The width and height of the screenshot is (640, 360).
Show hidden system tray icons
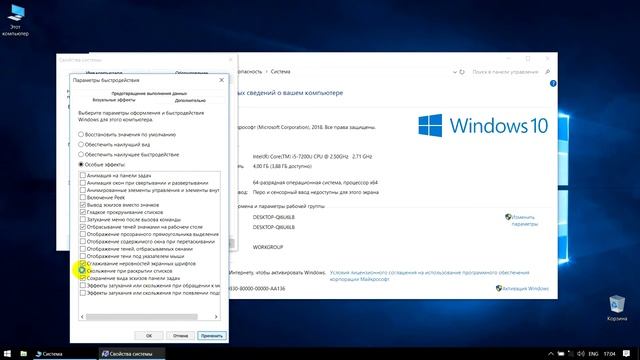(x=551, y=353)
